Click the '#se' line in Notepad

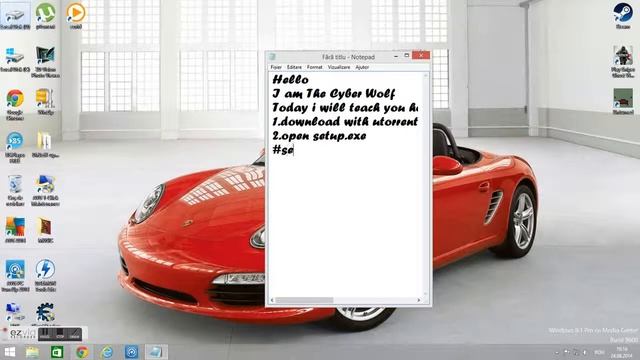pyautogui.click(x=283, y=150)
